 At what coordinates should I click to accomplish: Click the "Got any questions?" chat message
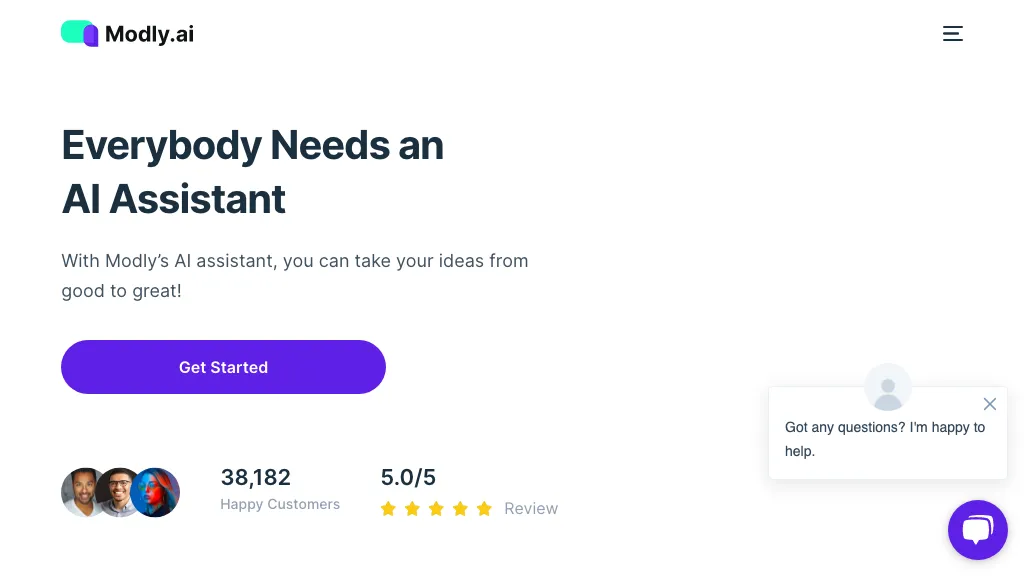[884, 439]
